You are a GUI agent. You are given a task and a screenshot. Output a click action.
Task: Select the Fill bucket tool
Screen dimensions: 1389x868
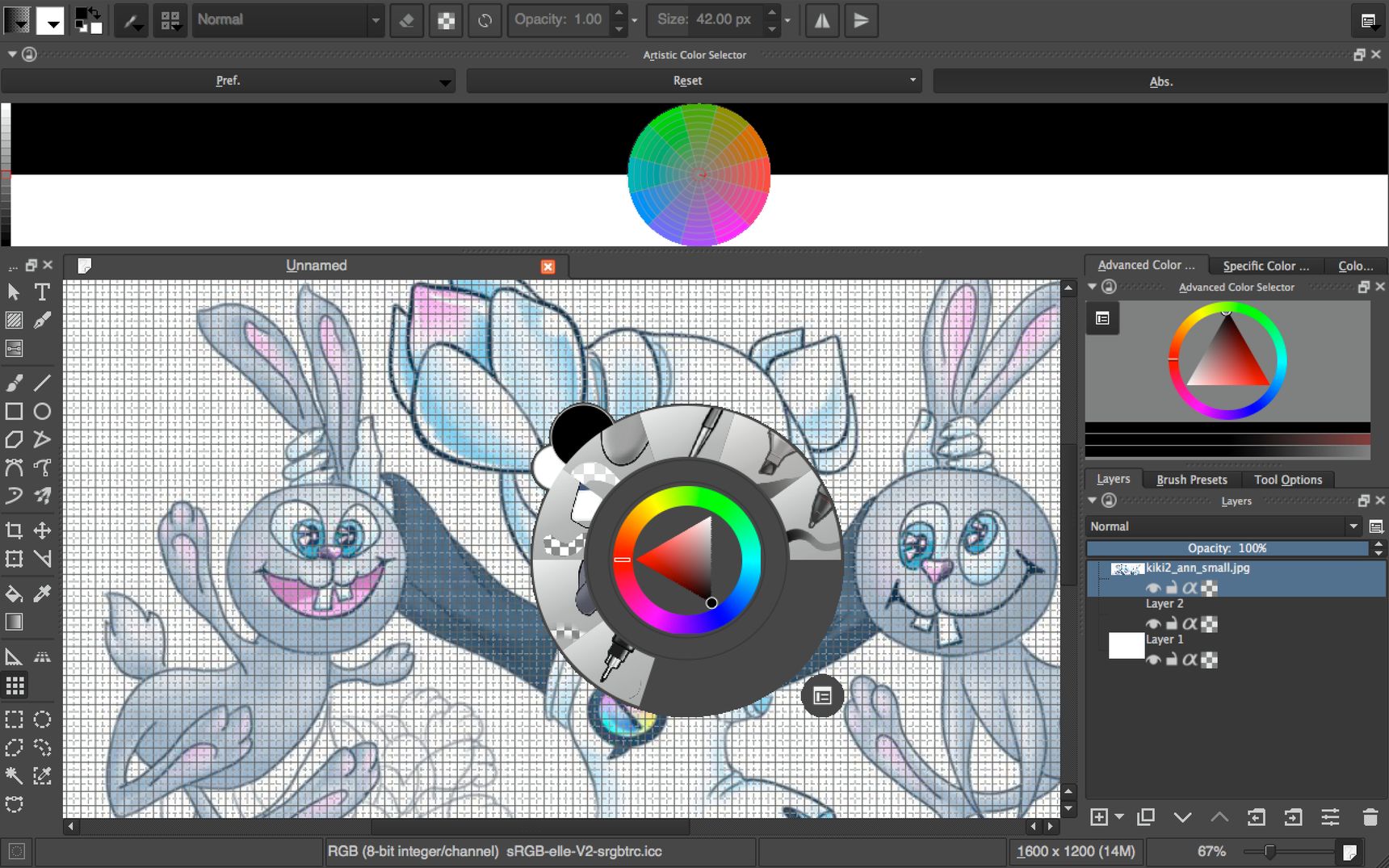[14, 594]
